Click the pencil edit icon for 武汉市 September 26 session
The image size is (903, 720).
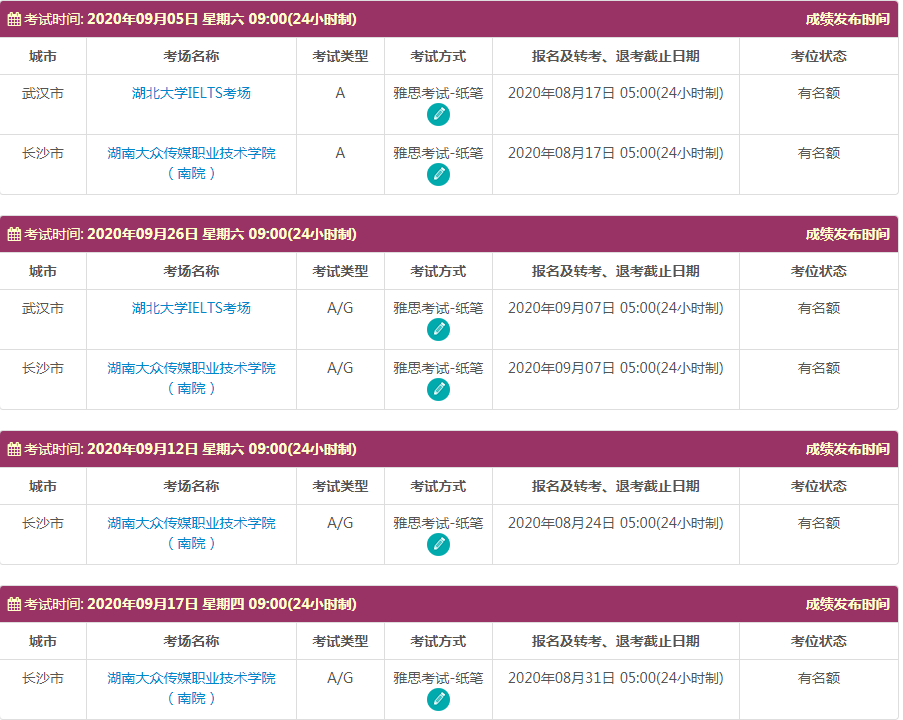click(x=438, y=327)
